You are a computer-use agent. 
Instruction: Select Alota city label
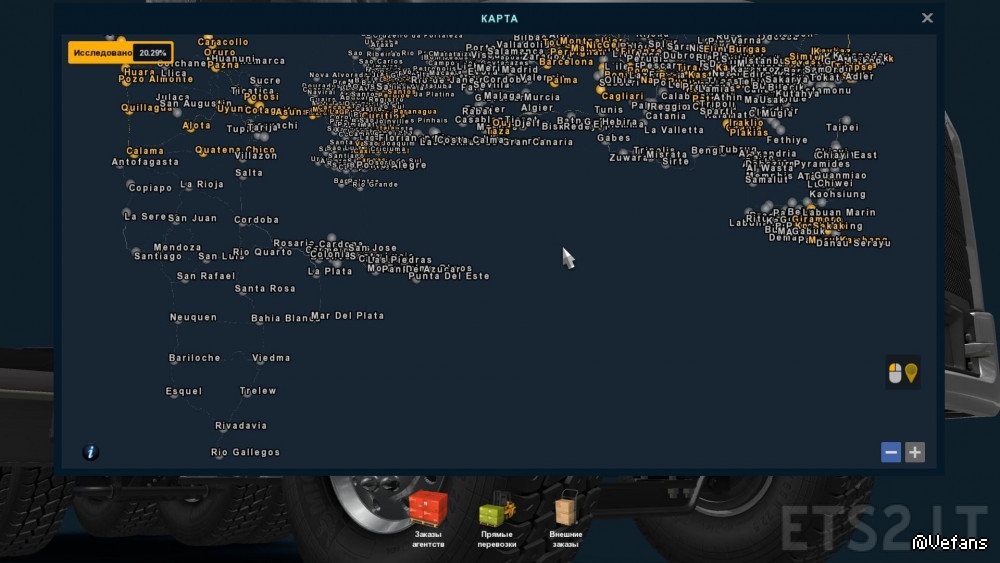[x=196, y=126]
